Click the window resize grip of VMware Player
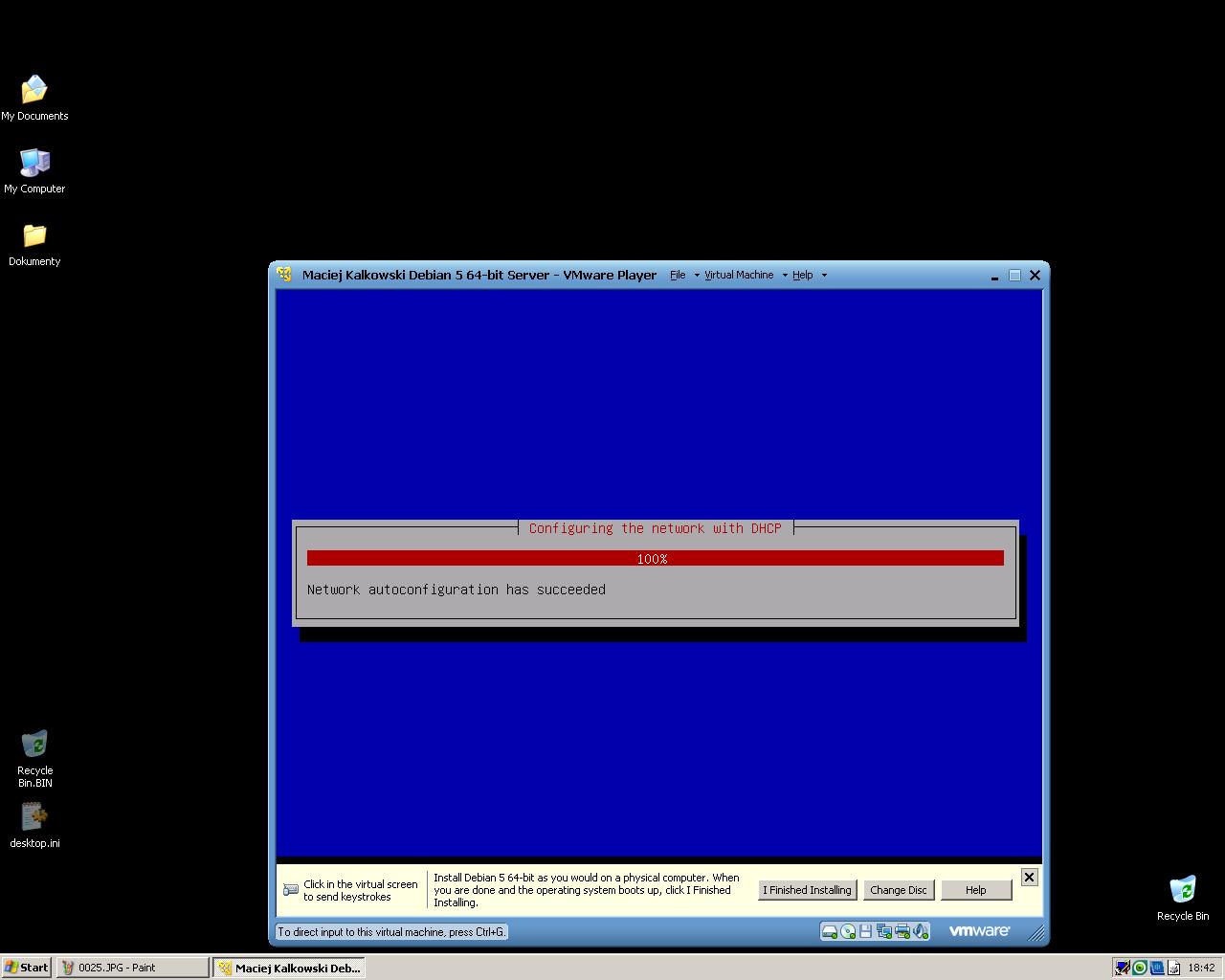Viewport: 1225px width, 980px height. [x=1036, y=931]
